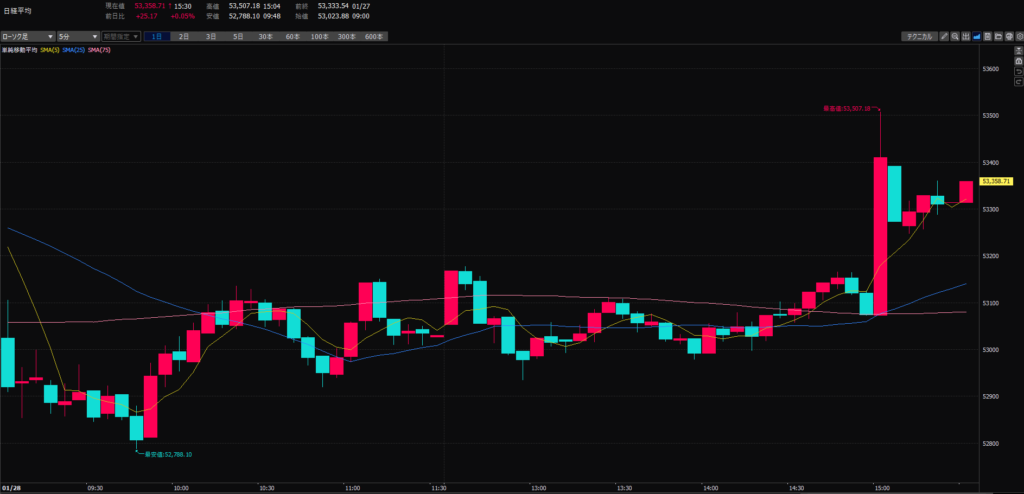Click the yellow current price label 53,358.71
The height and width of the screenshot is (494, 1024).
(998, 181)
